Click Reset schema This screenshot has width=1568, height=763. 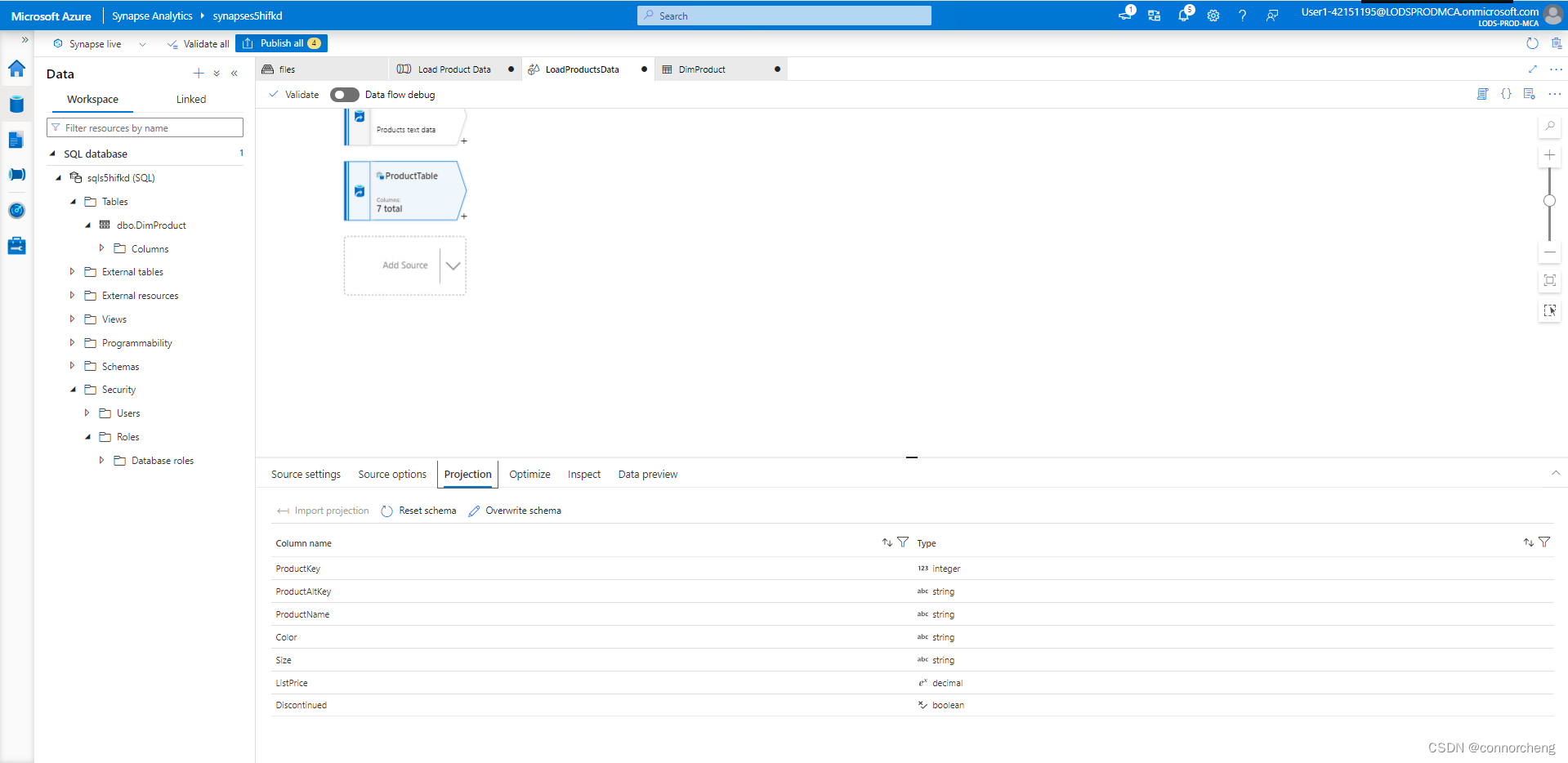[x=418, y=511]
